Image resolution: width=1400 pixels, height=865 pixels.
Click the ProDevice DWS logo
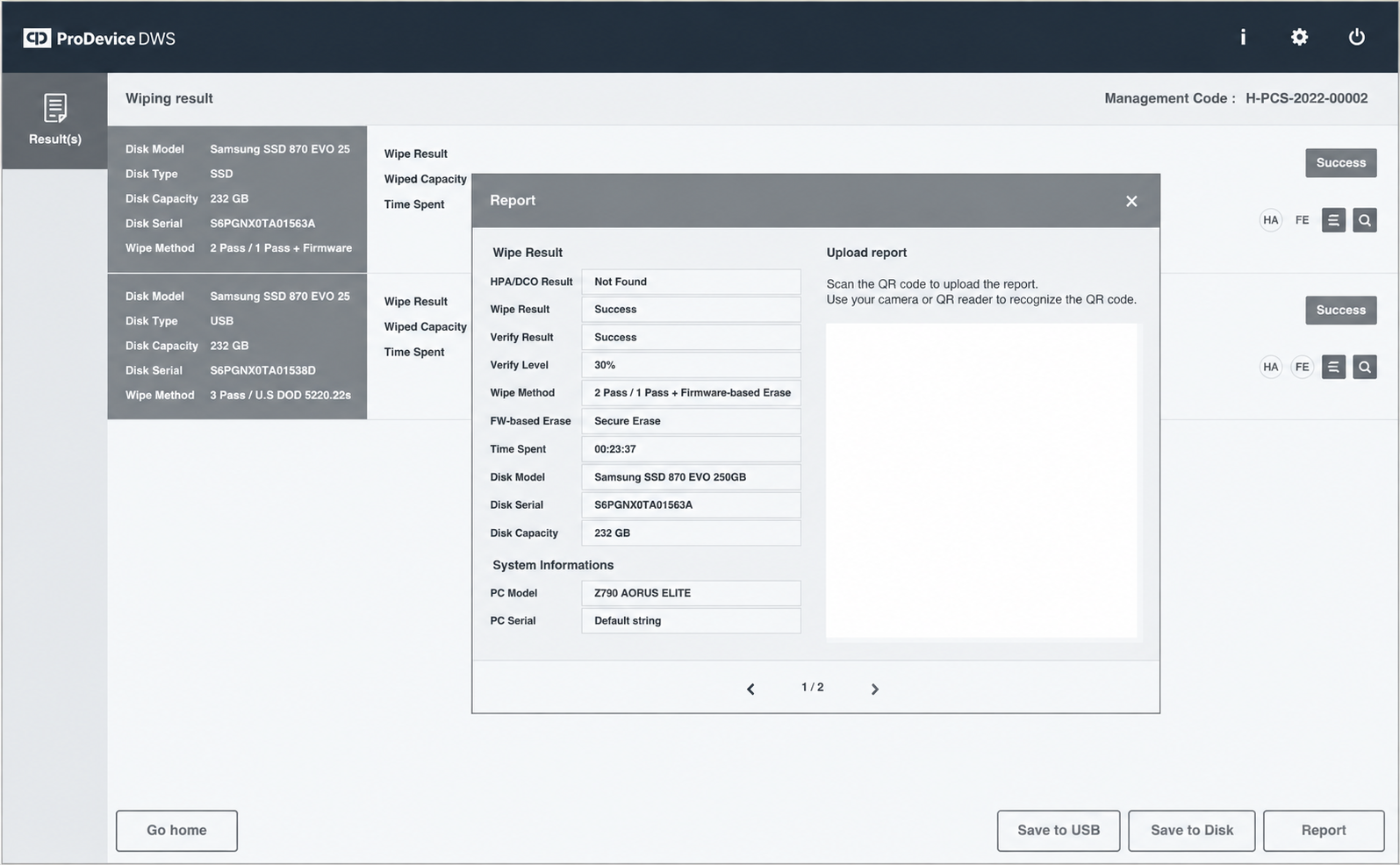point(99,38)
